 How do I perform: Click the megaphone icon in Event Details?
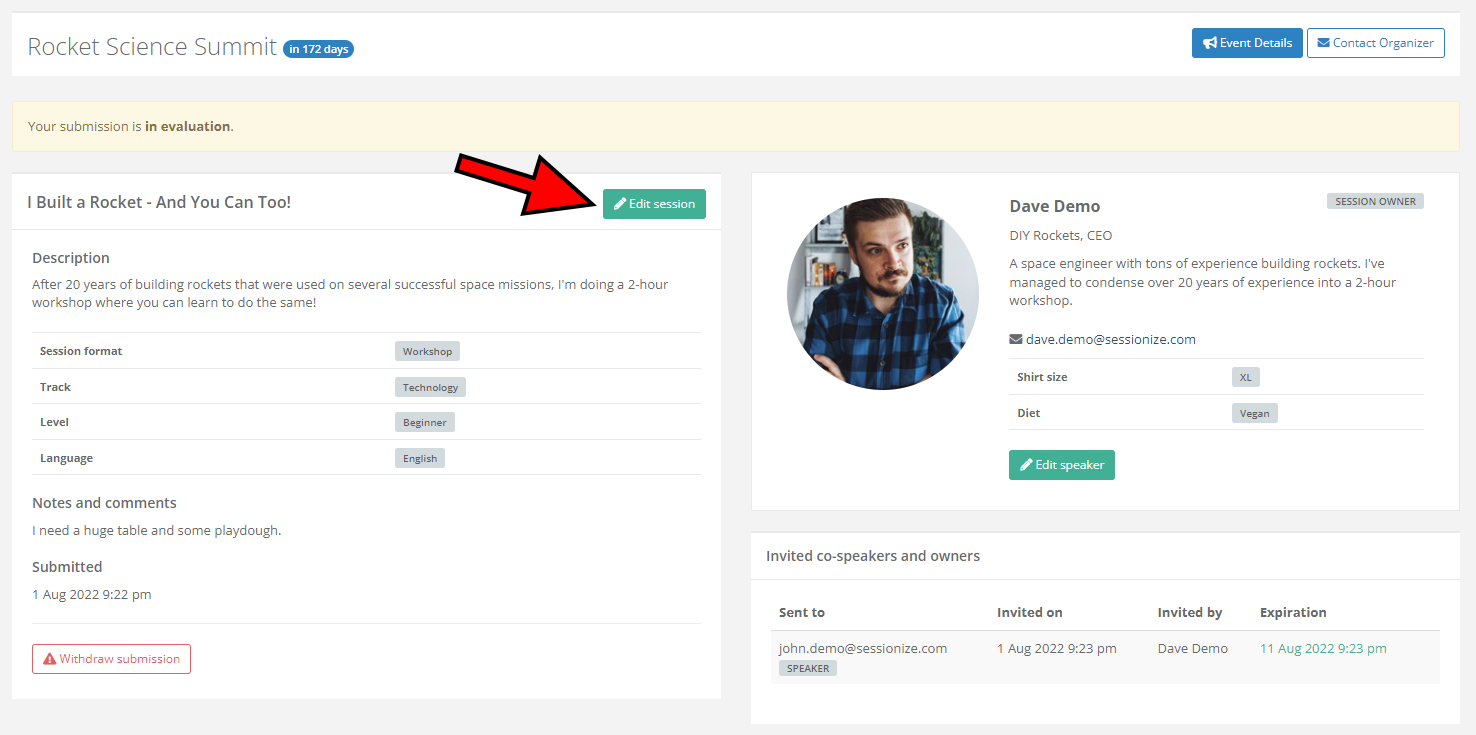(1209, 43)
